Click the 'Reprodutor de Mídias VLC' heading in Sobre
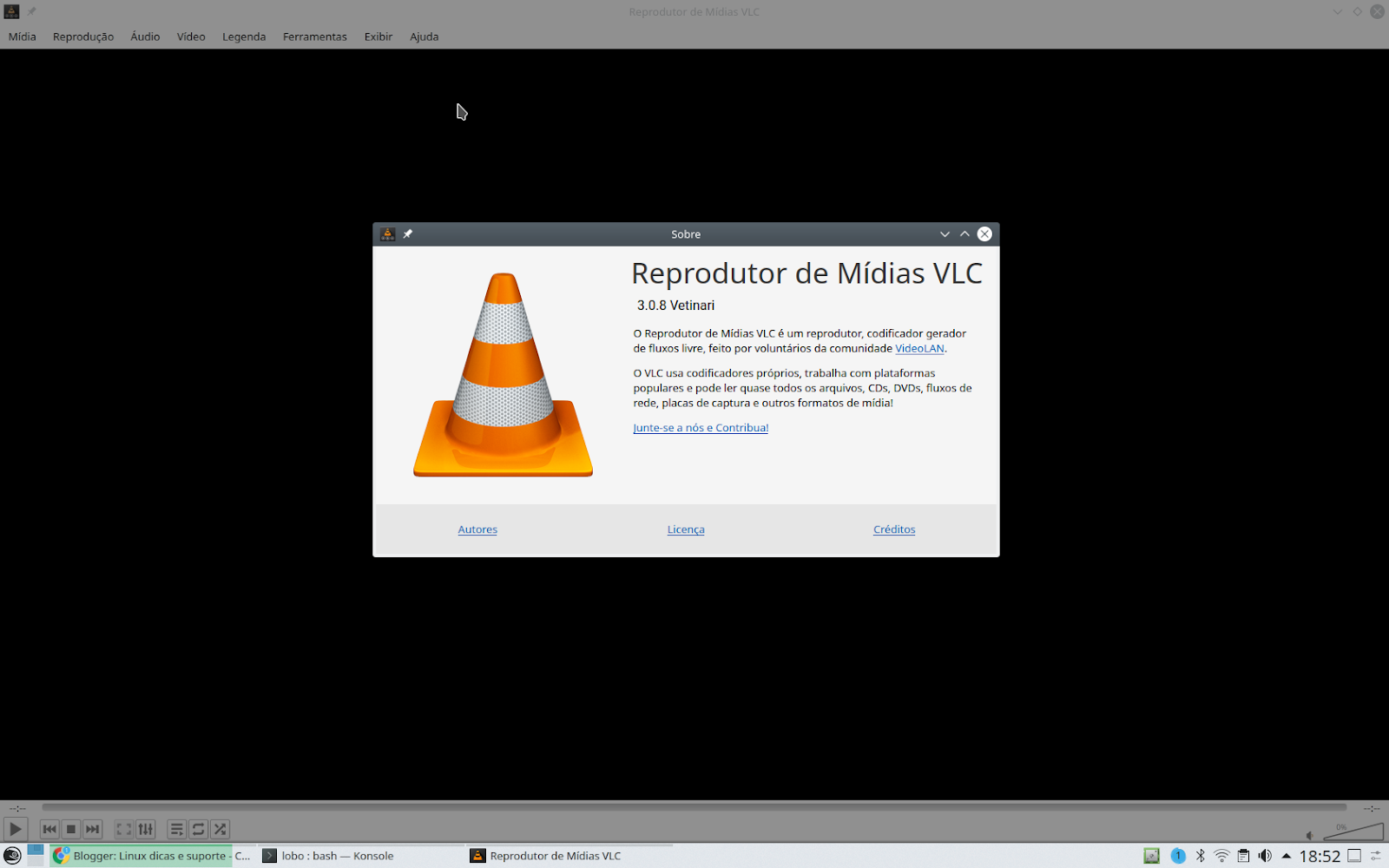Image resolution: width=1389 pixels, height=868 pixels. point(806,273)
